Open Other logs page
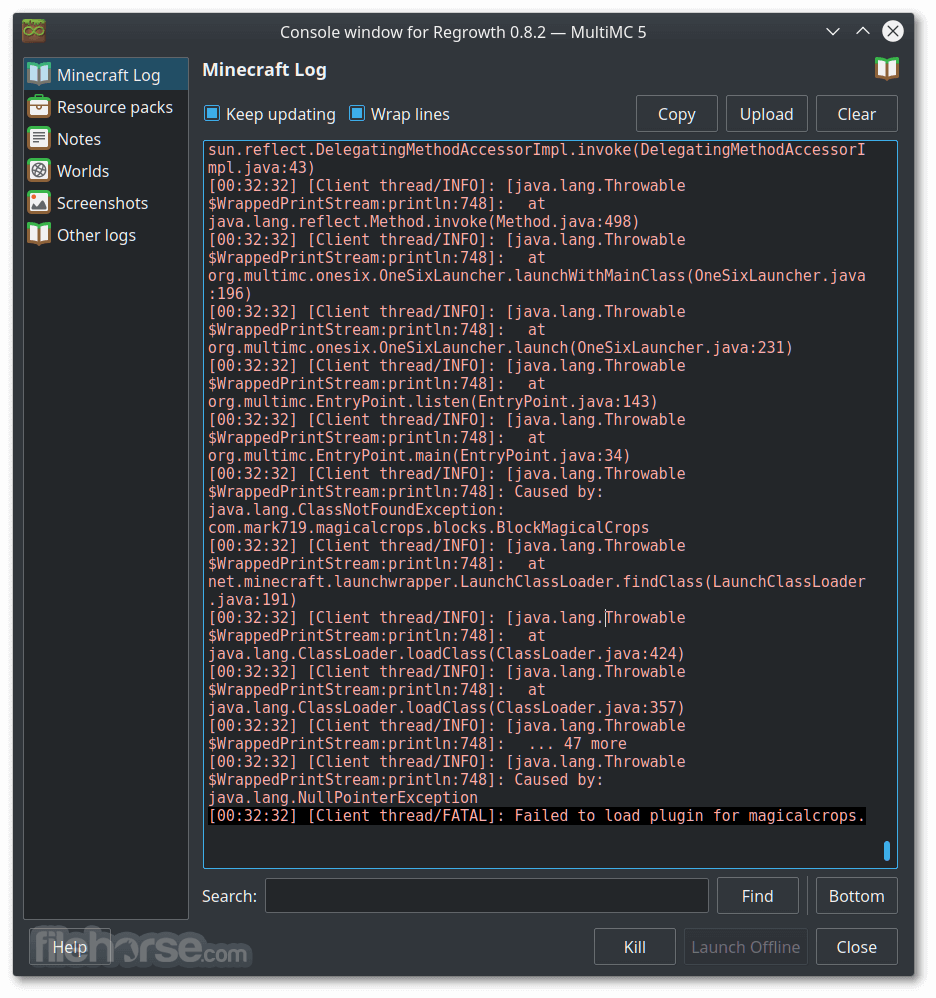 pyautogui.click(x=106, y=234)
